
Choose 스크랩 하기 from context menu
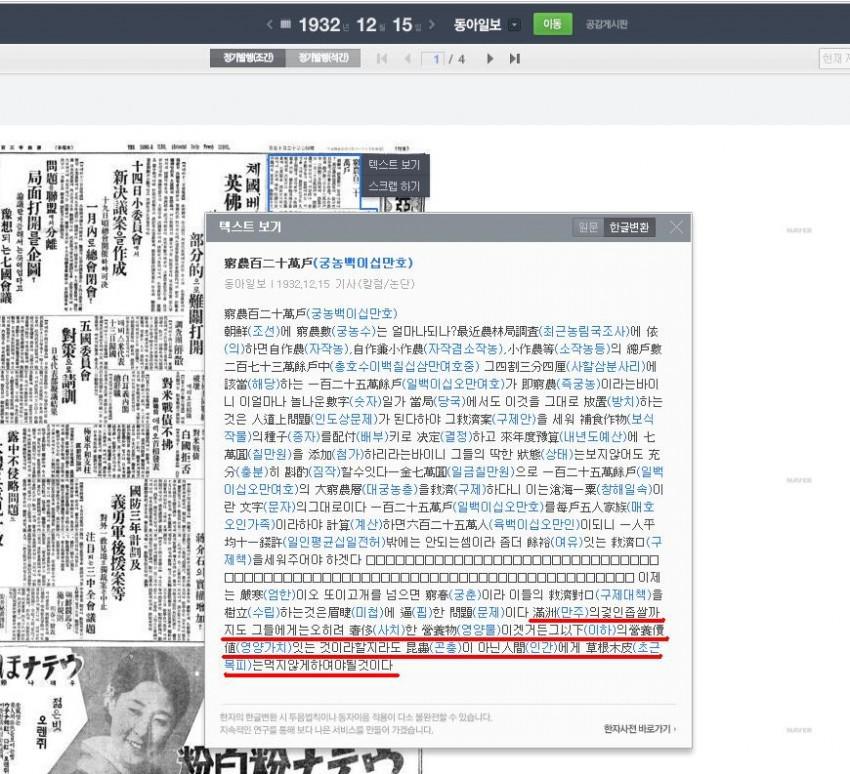tap(394, 186)
